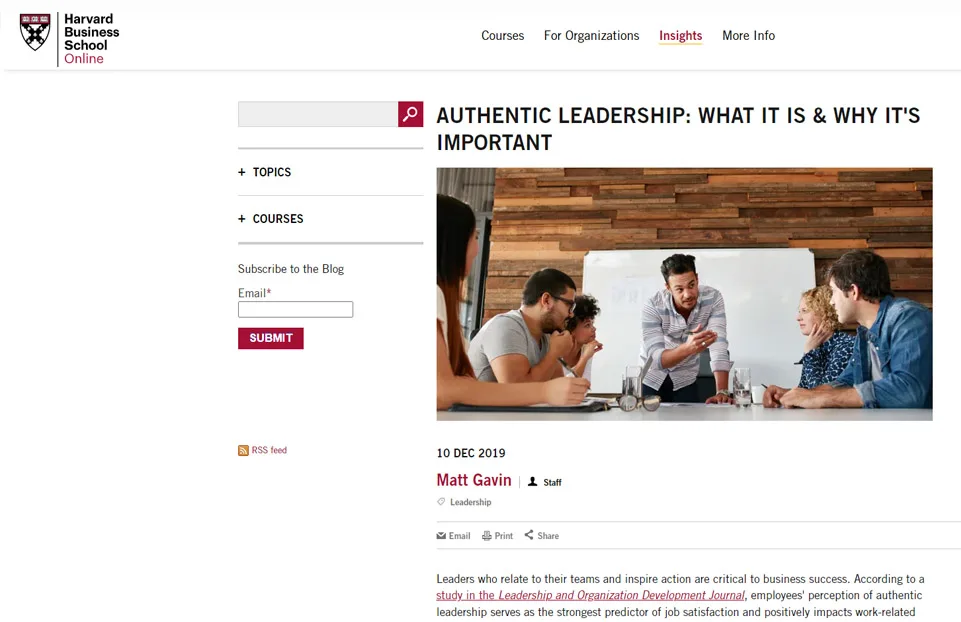Click the tag icon beside Leadership
This screenshot has height=622, width=961.
click(x=441, y=502)
